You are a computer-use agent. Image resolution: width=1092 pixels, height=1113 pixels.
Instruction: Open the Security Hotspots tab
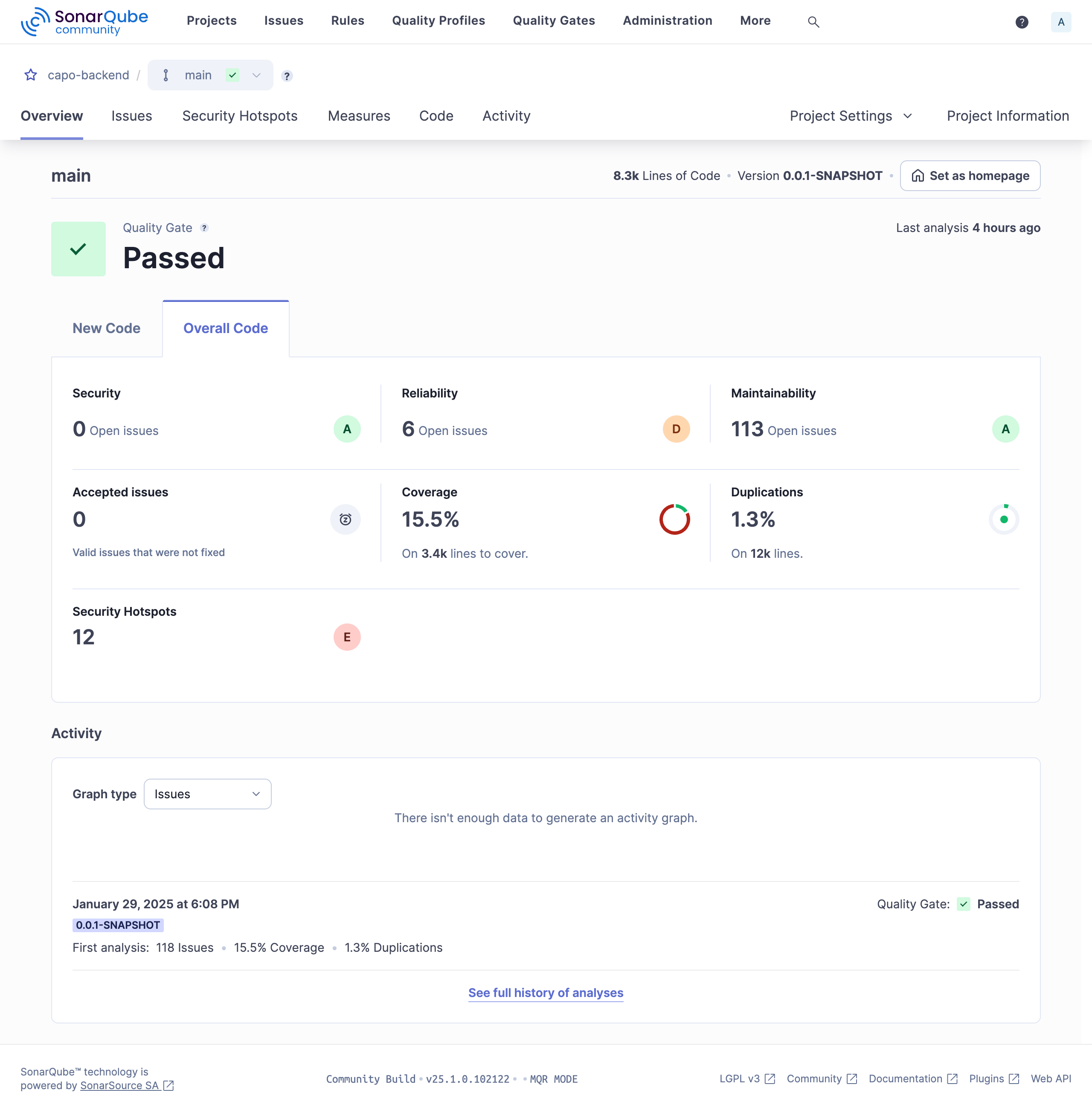click(240, 116)
